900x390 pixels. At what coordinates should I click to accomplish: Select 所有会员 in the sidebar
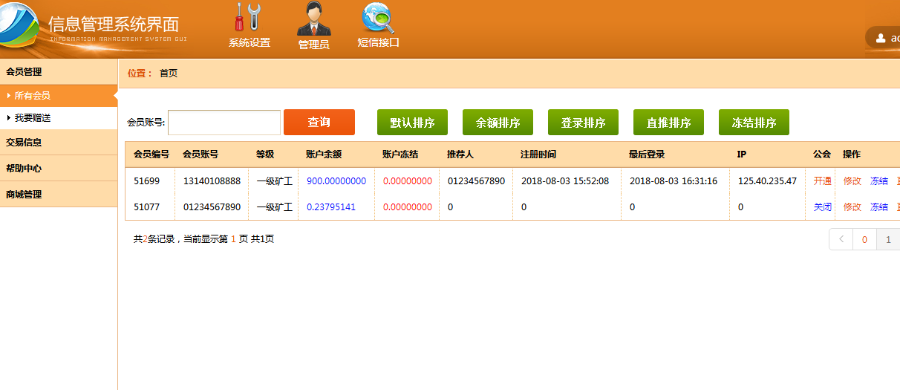coord(59,95)
